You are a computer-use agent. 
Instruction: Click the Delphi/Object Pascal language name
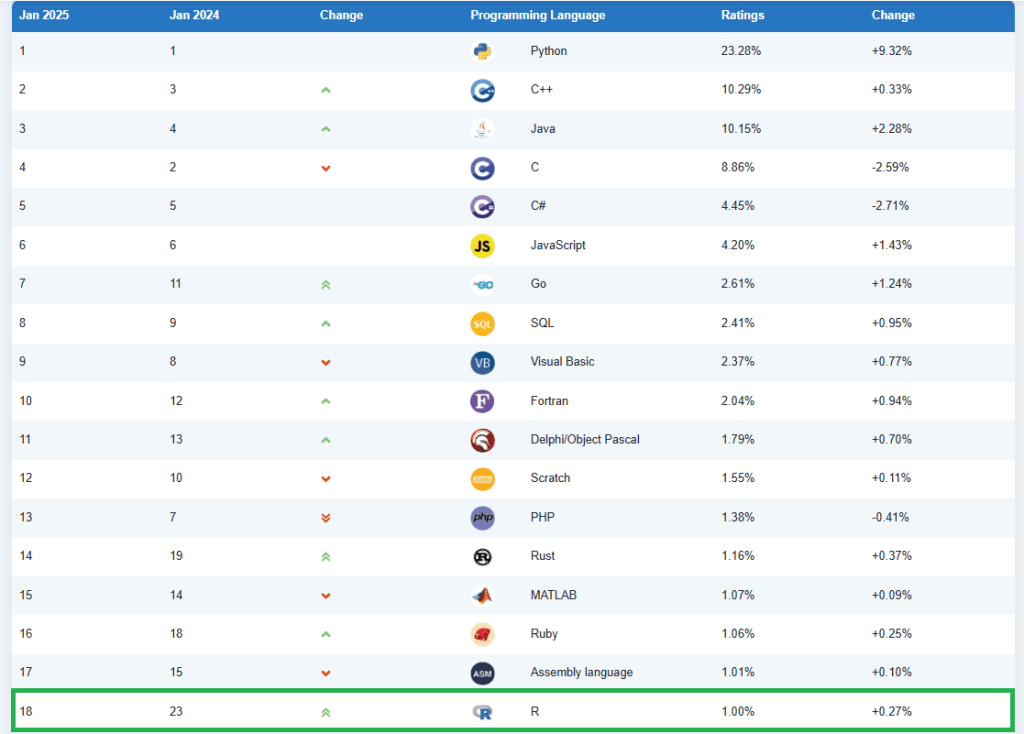click(584, 439)
